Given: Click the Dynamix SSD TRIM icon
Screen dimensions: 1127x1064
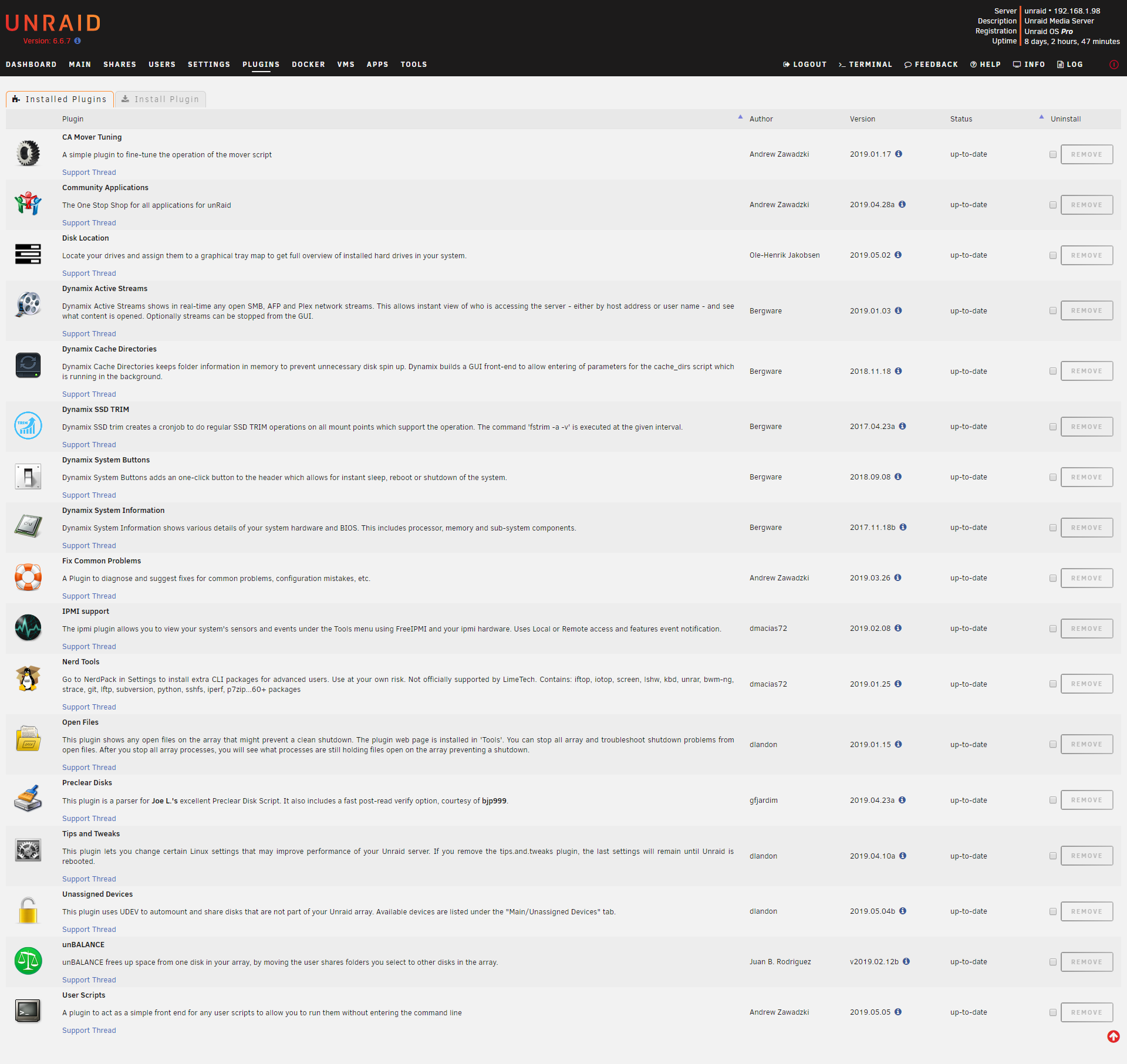Looking at the screenshot, I should pos(28,426).
